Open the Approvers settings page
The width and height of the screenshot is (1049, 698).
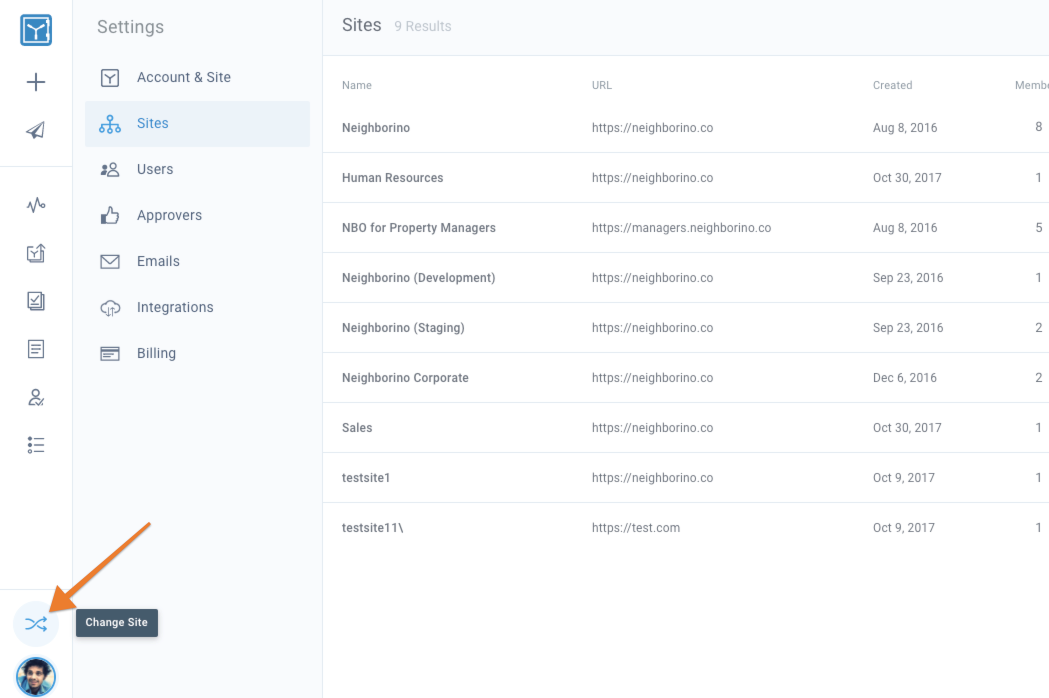click(197, 215)
